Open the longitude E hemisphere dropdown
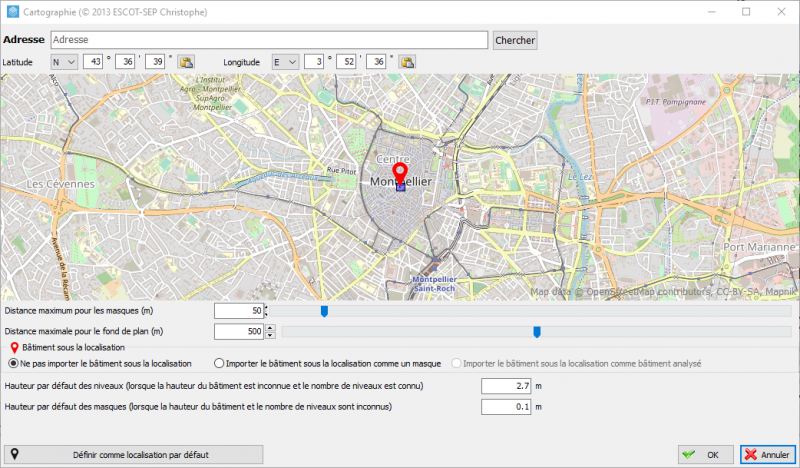 pyautogui.click(x=285, y=62)
